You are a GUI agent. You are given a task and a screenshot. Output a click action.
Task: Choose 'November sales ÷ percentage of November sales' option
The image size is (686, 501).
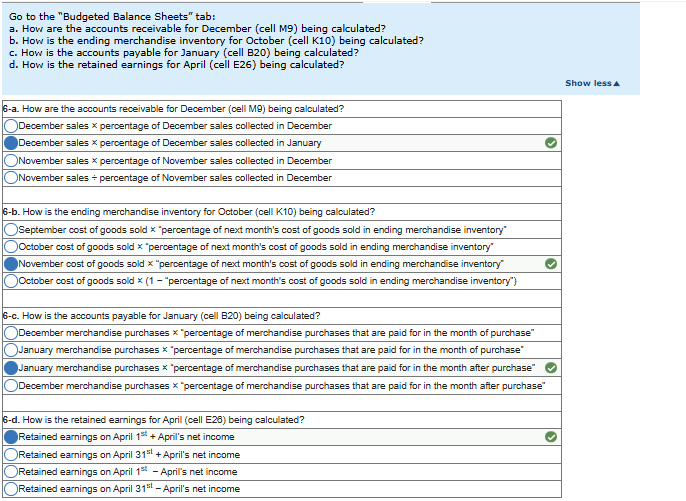[11, 178]
